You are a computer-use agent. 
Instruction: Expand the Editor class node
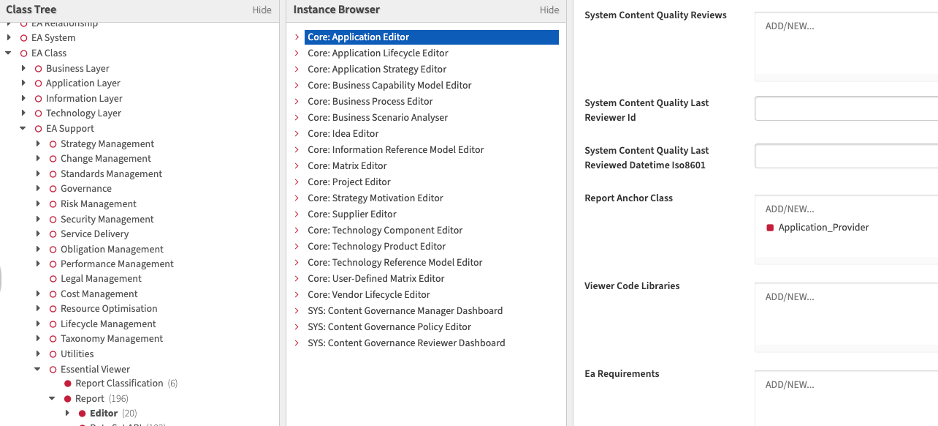point(67,413)
